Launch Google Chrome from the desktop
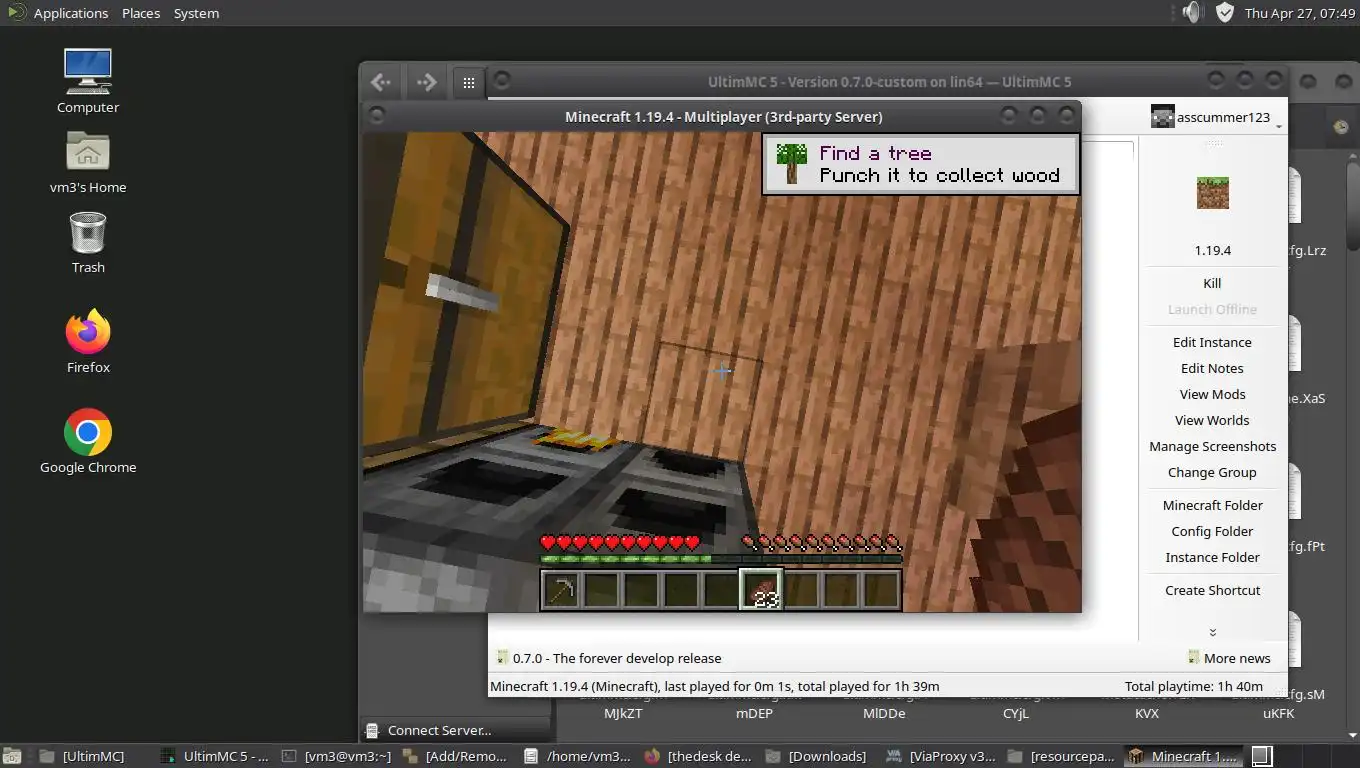Image resolution: width=1360 pixels, height=768 pixels. tap(88, 432)
